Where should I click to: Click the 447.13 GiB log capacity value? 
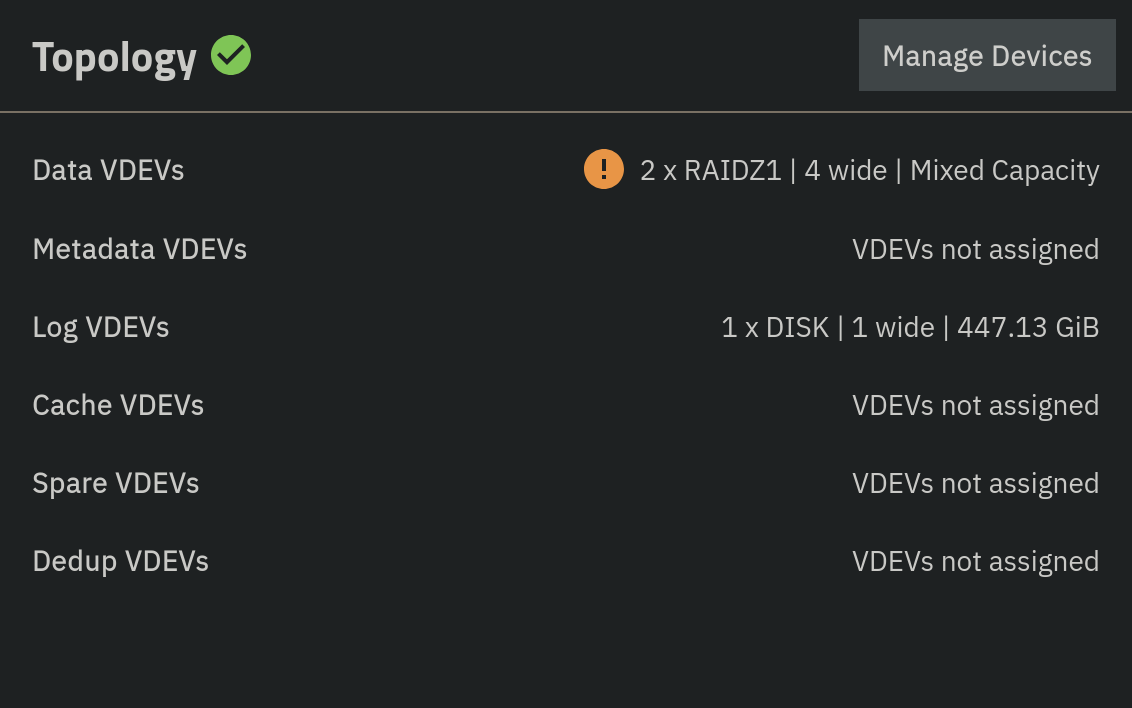1028,326
